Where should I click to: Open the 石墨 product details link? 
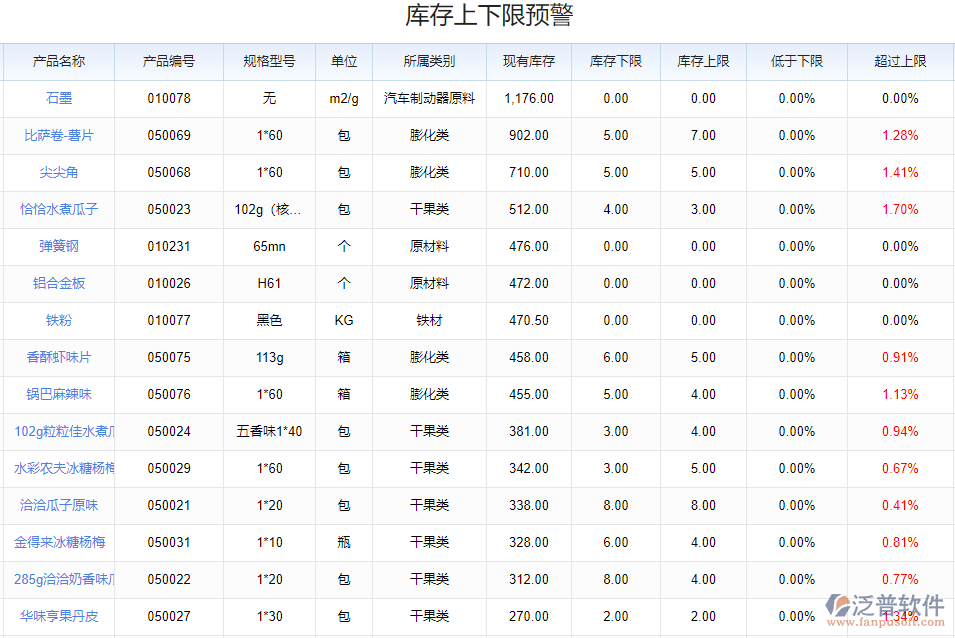(x=57, y=98)
